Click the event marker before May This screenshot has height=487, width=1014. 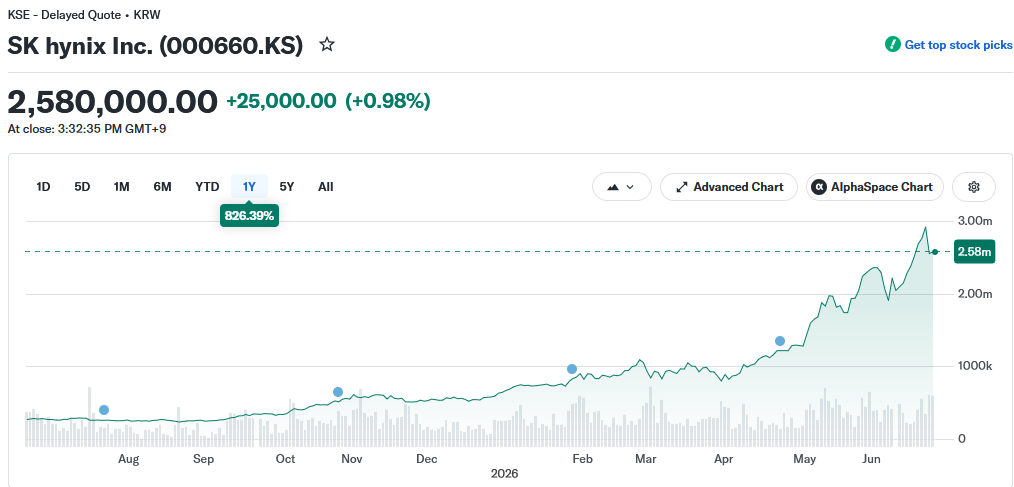[x=780, y=341]
